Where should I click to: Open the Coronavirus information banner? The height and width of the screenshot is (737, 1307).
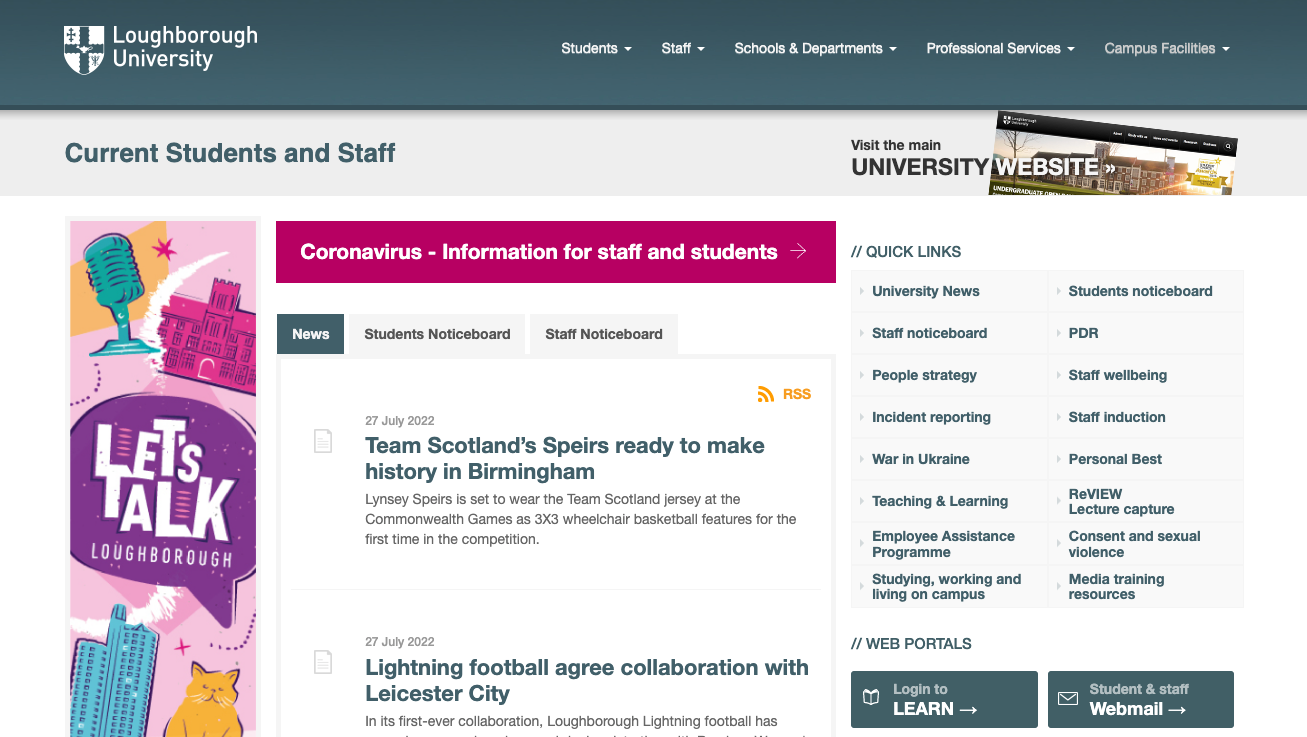[x=540, y=251]
